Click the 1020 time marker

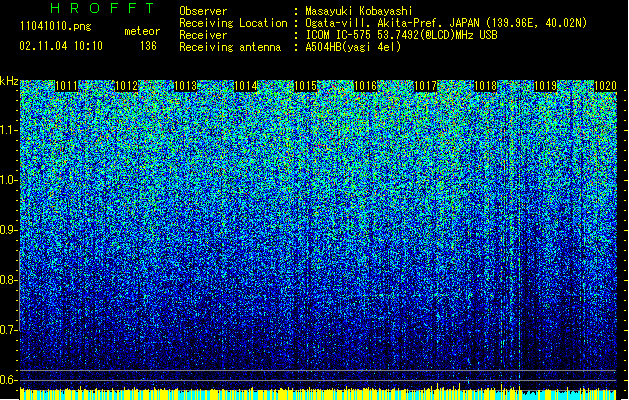coord(605,86)
